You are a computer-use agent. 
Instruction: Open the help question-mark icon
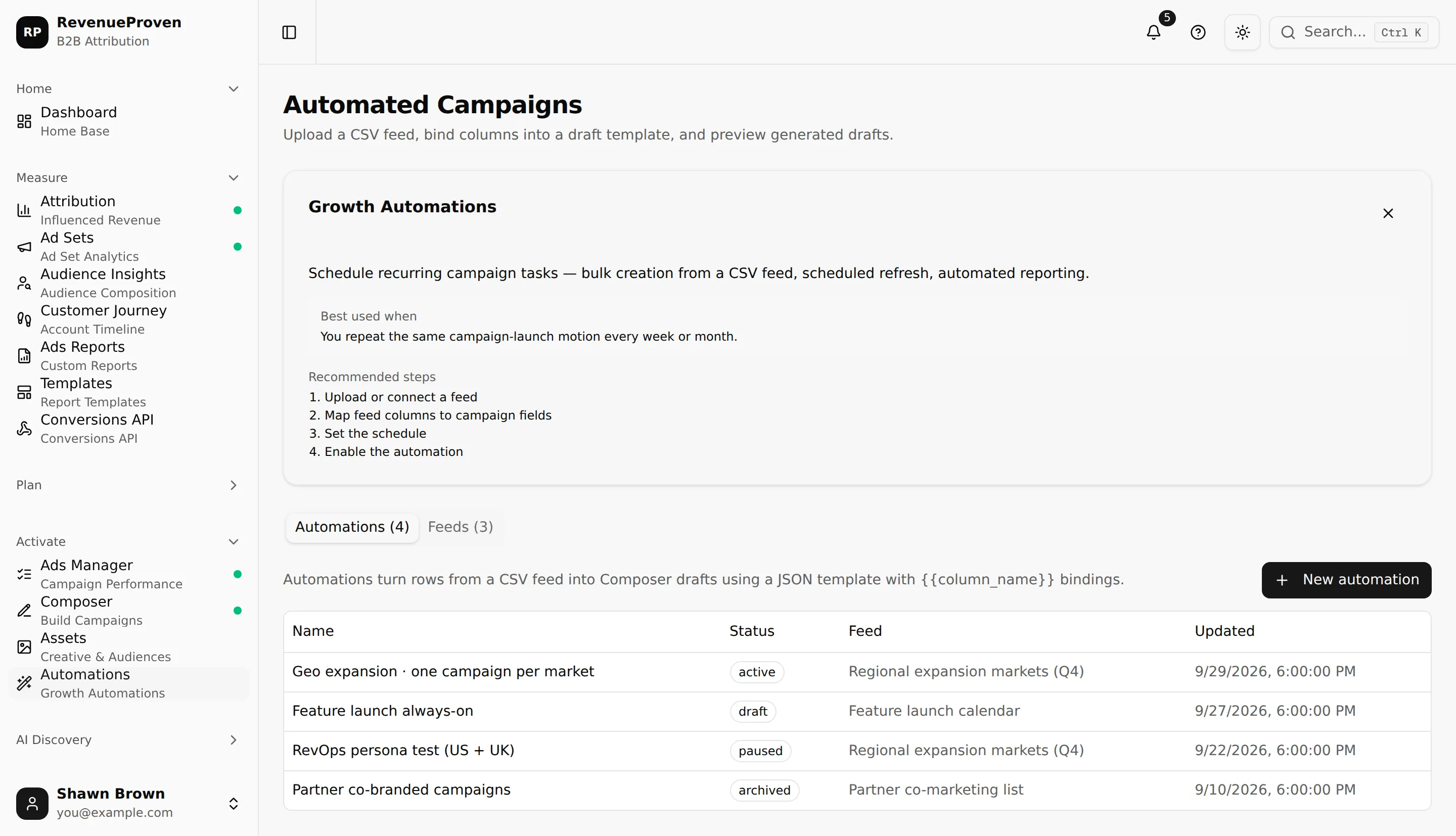[1198, 32]
